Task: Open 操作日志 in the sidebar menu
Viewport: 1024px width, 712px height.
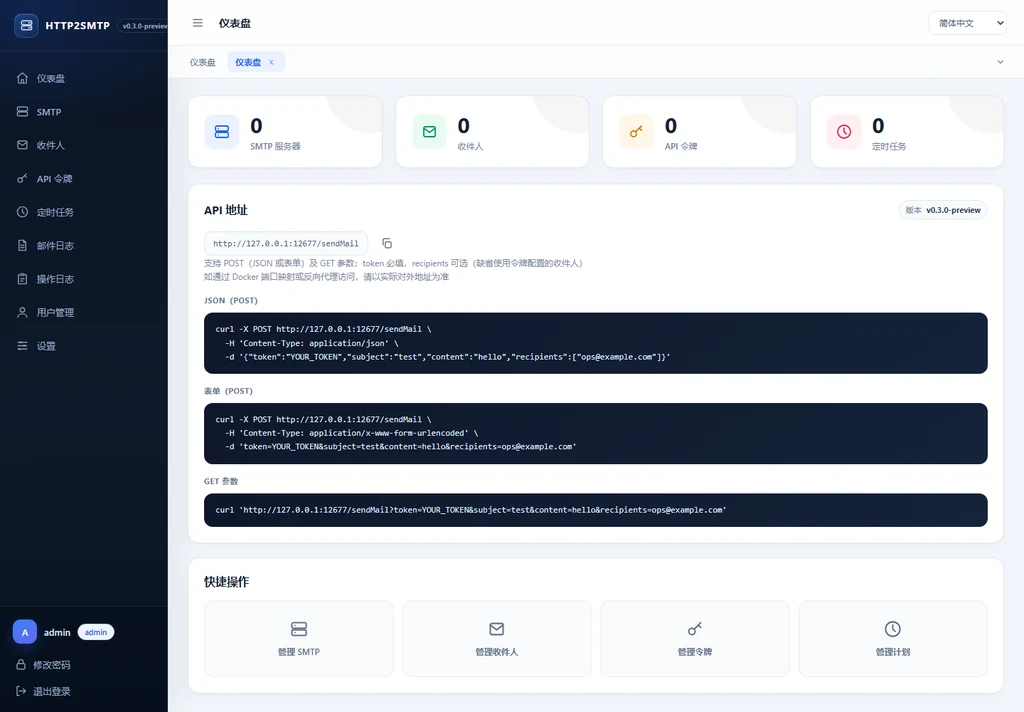Action: click(x=84, y=279)
